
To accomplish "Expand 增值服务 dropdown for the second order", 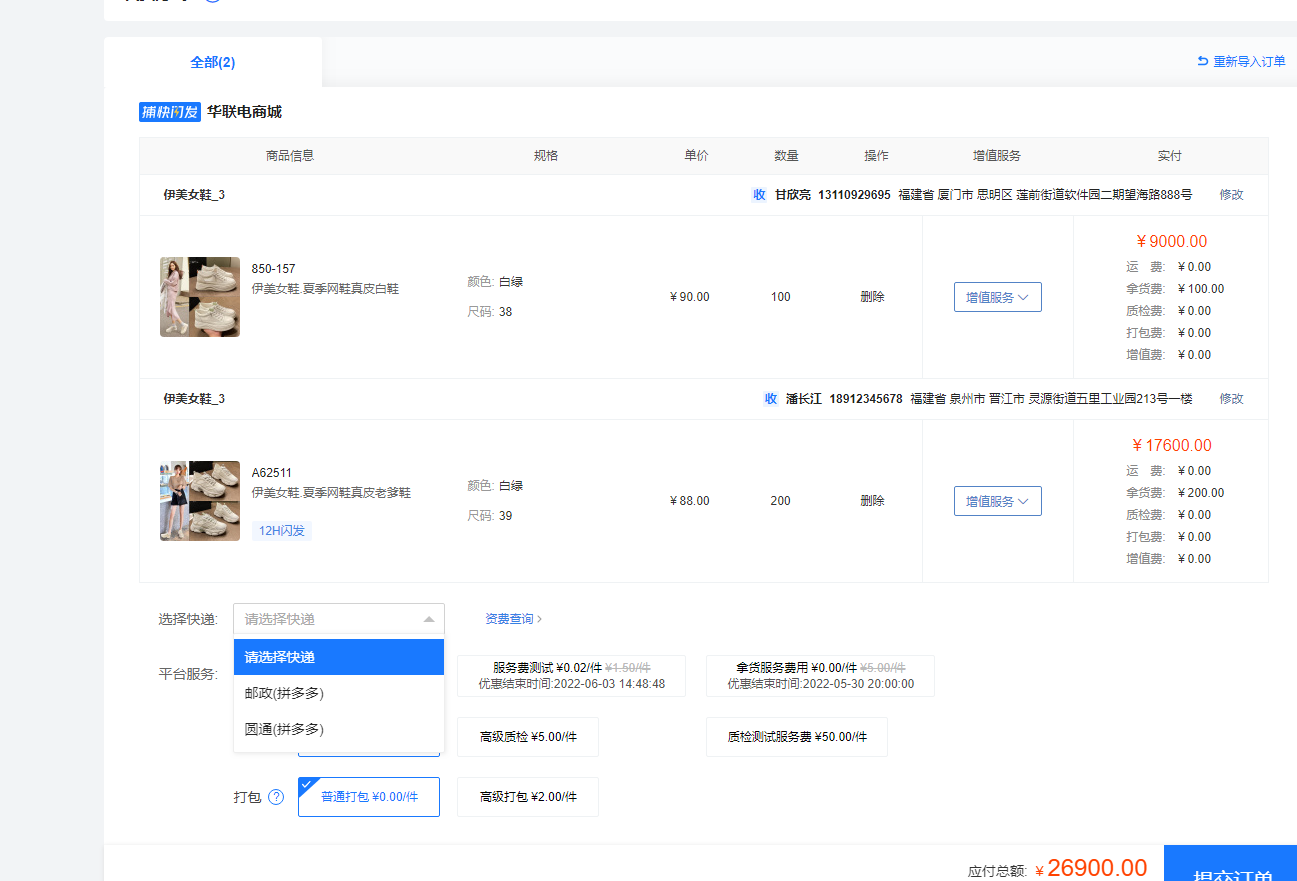I will coord(997,501).
